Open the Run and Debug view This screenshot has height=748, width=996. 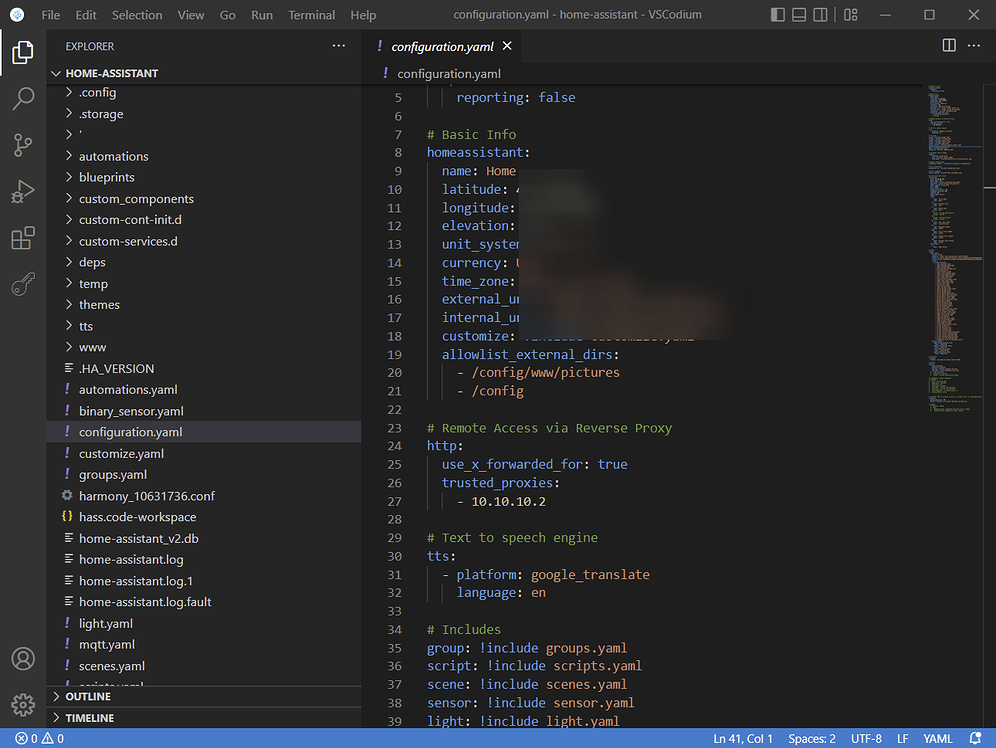pyautogui.click(x=23, y=192)
